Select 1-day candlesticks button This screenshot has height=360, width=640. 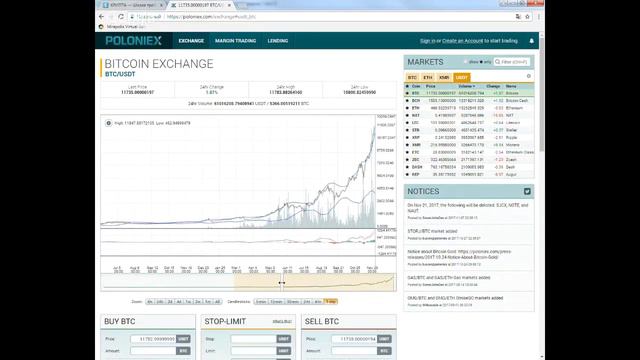[x=330, y=302]
